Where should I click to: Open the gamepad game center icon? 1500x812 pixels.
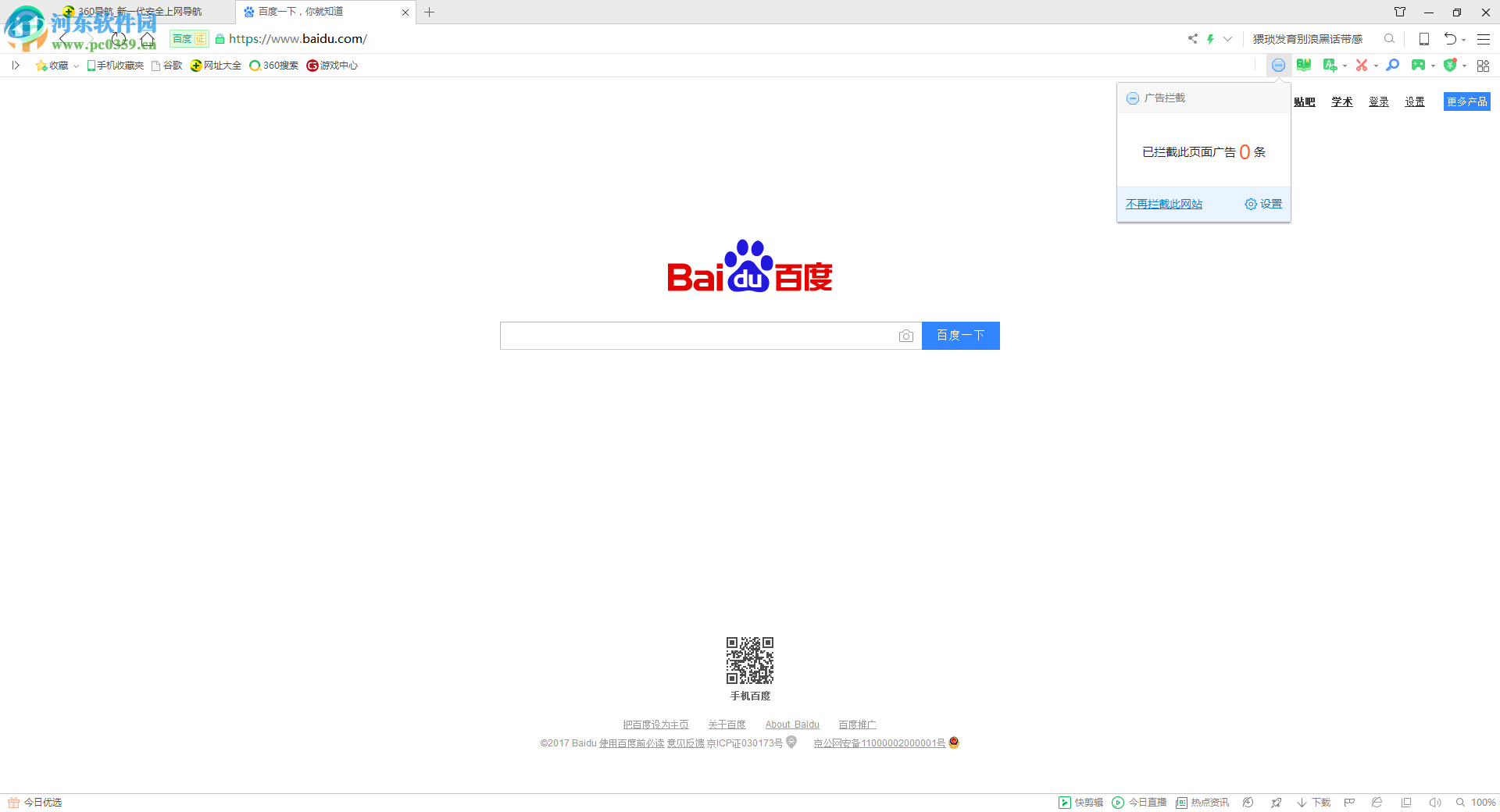point(1417,66)
